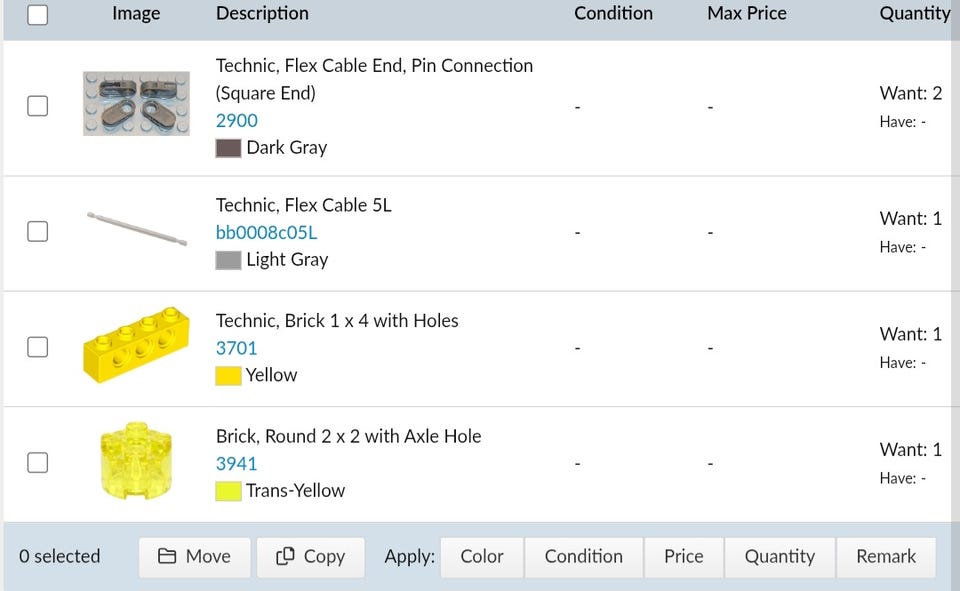Open the Flex Cable 5L part image
Screen dimensions: 960x591
(x=136, y=229)
